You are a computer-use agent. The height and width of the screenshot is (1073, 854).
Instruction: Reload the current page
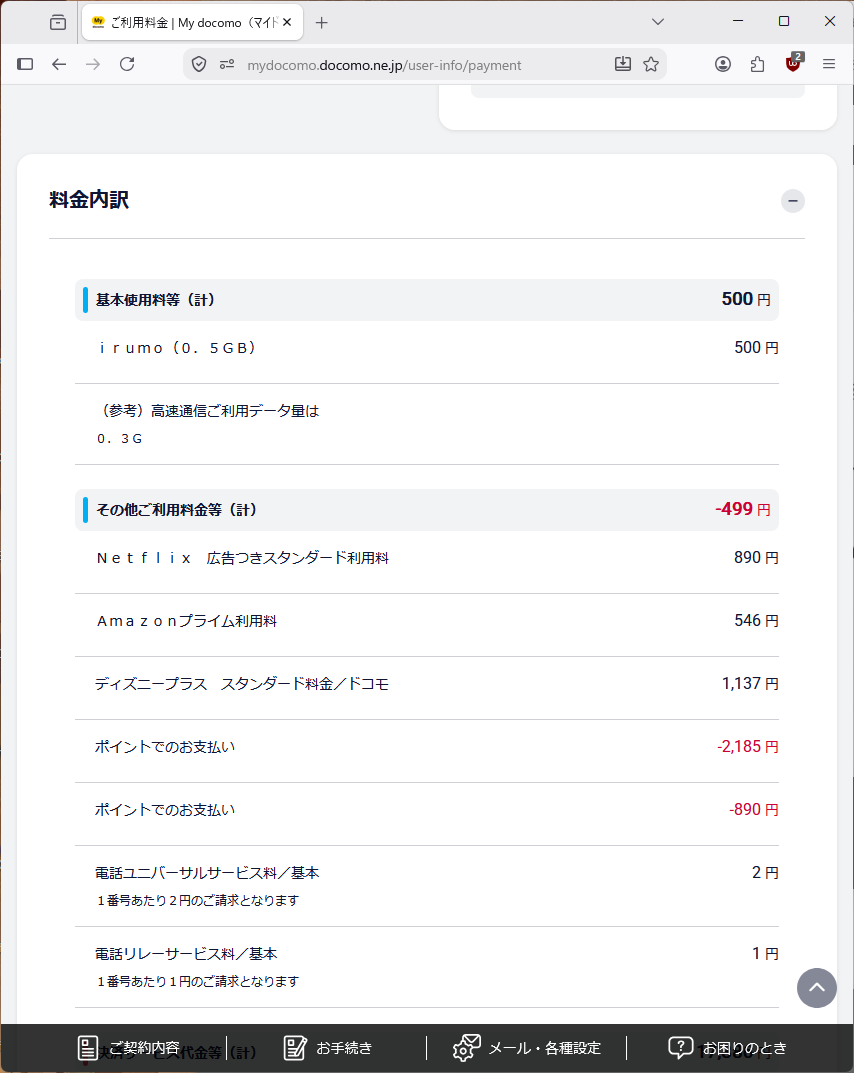[x=127, y=64]
